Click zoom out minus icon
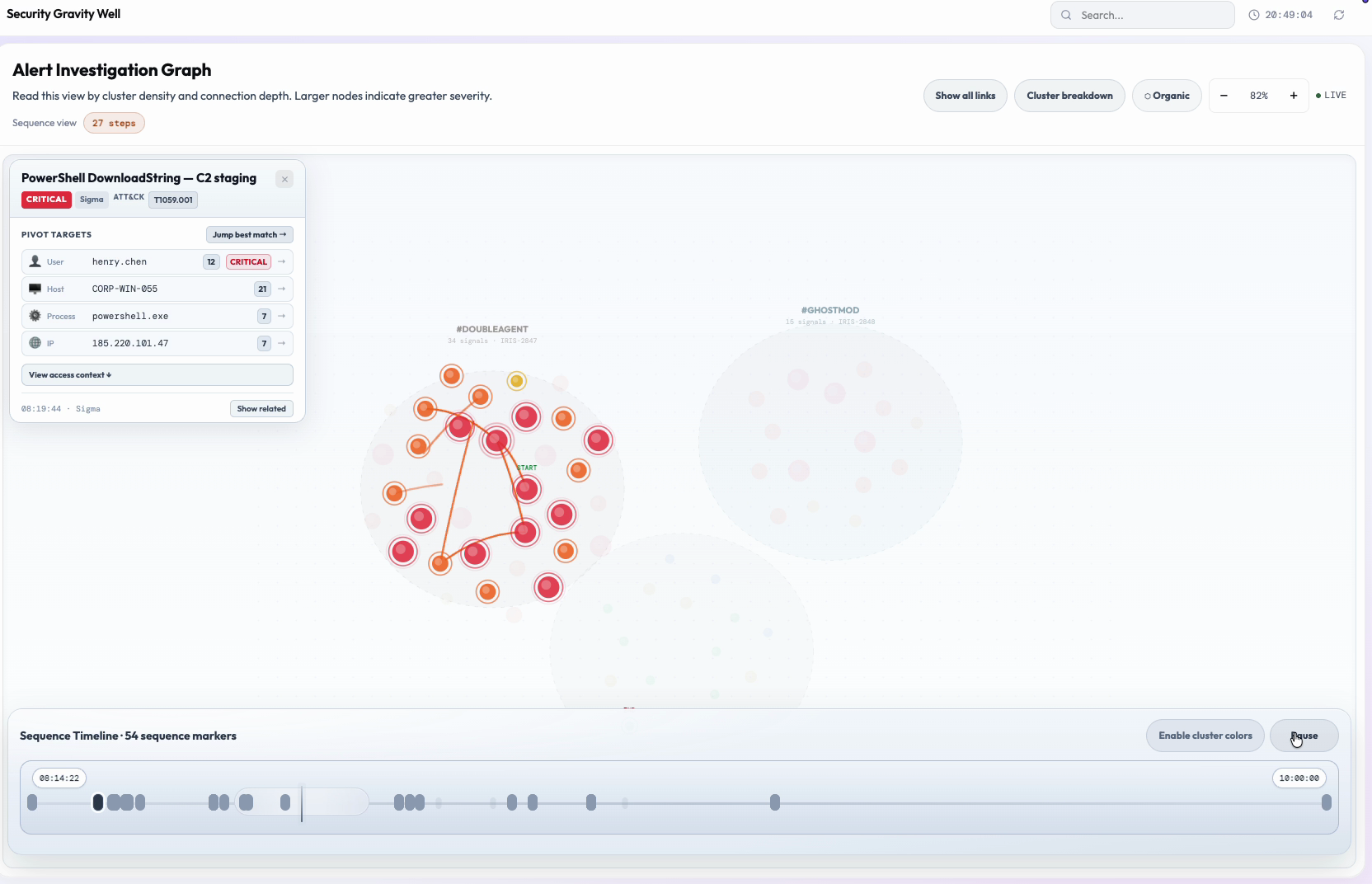This screenshot has width=1372, height=884. click(x=1224, y=96)
